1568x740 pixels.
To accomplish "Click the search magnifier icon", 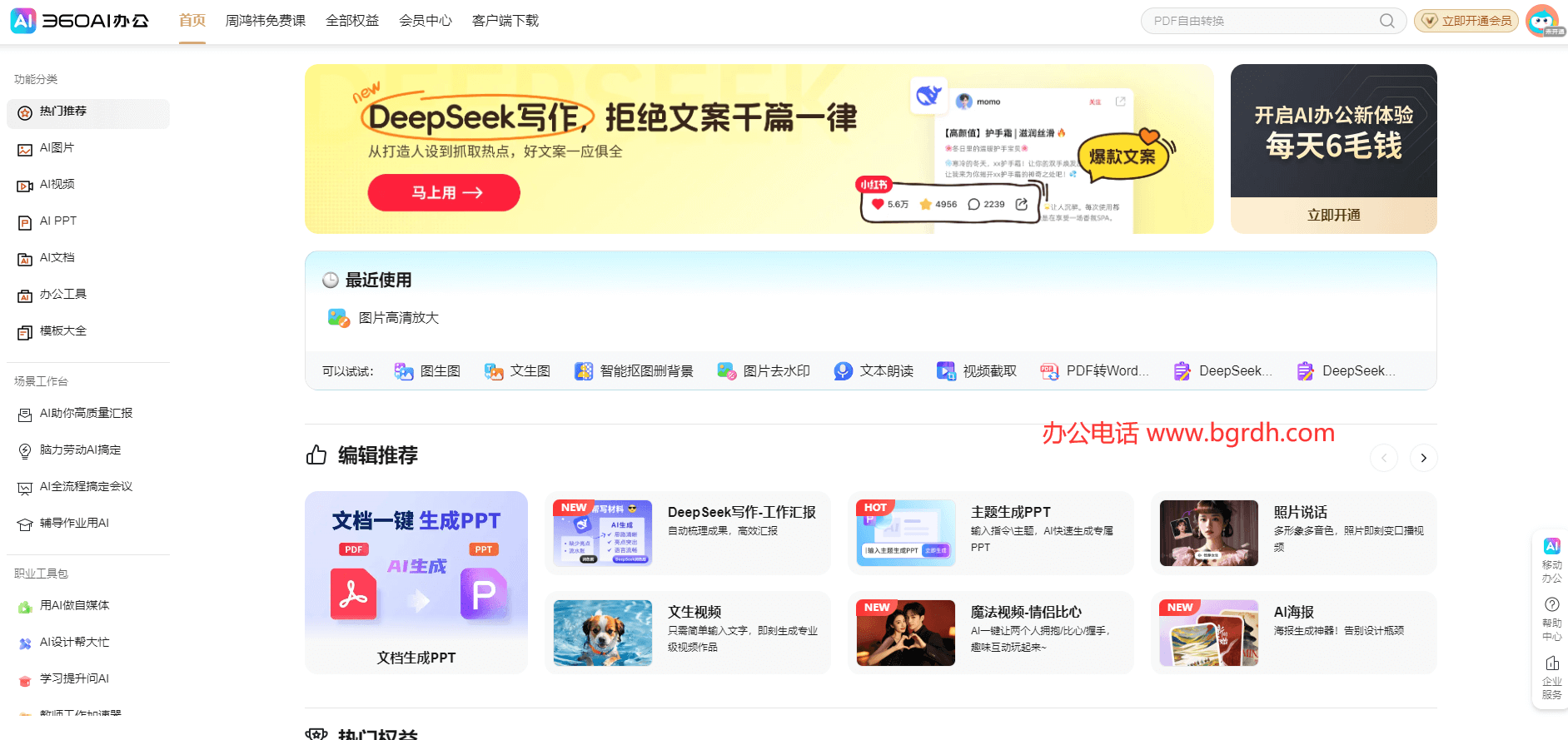I will pyautogui.click(x=1386, y=21).
